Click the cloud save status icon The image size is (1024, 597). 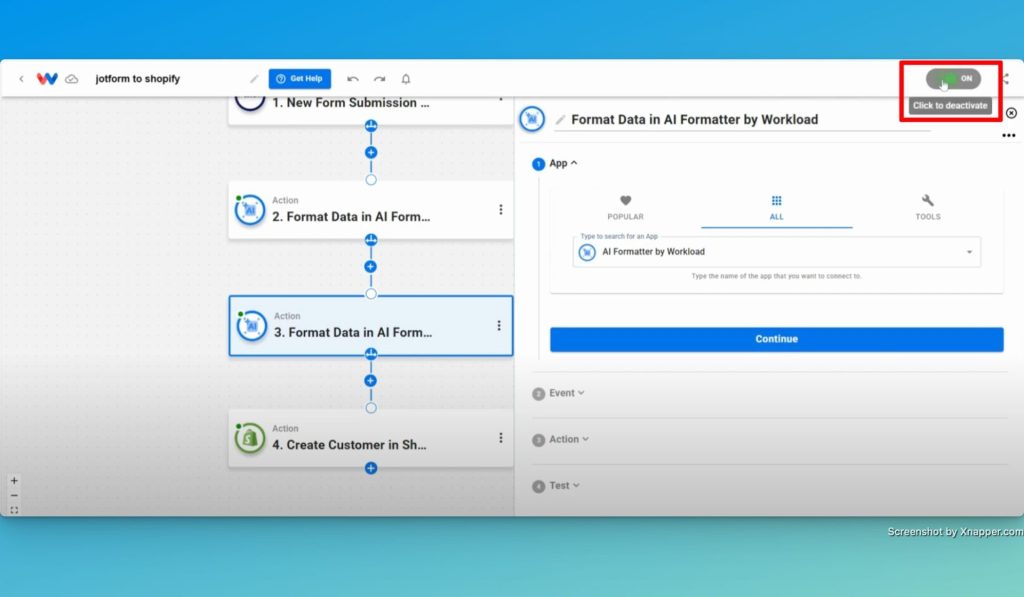tap(72, 79)
